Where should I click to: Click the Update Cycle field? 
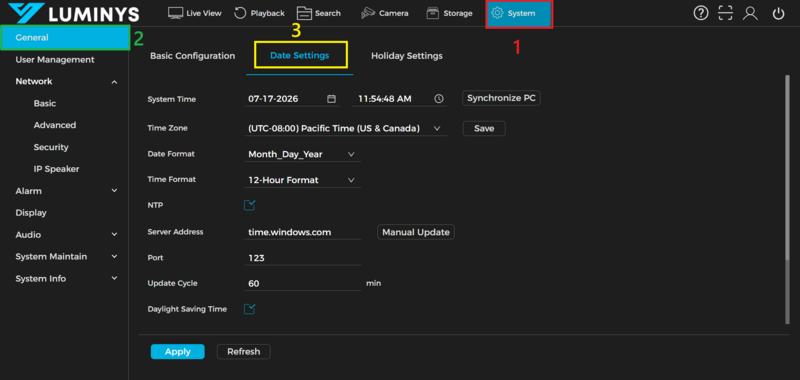click(x=303, y=283)
